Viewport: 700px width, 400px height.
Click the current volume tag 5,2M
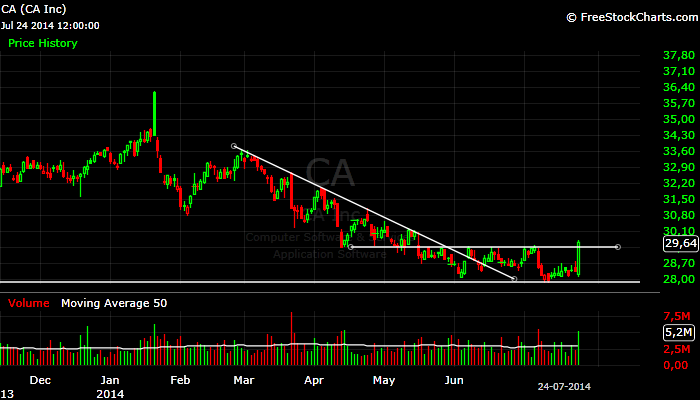pos(679,332)
